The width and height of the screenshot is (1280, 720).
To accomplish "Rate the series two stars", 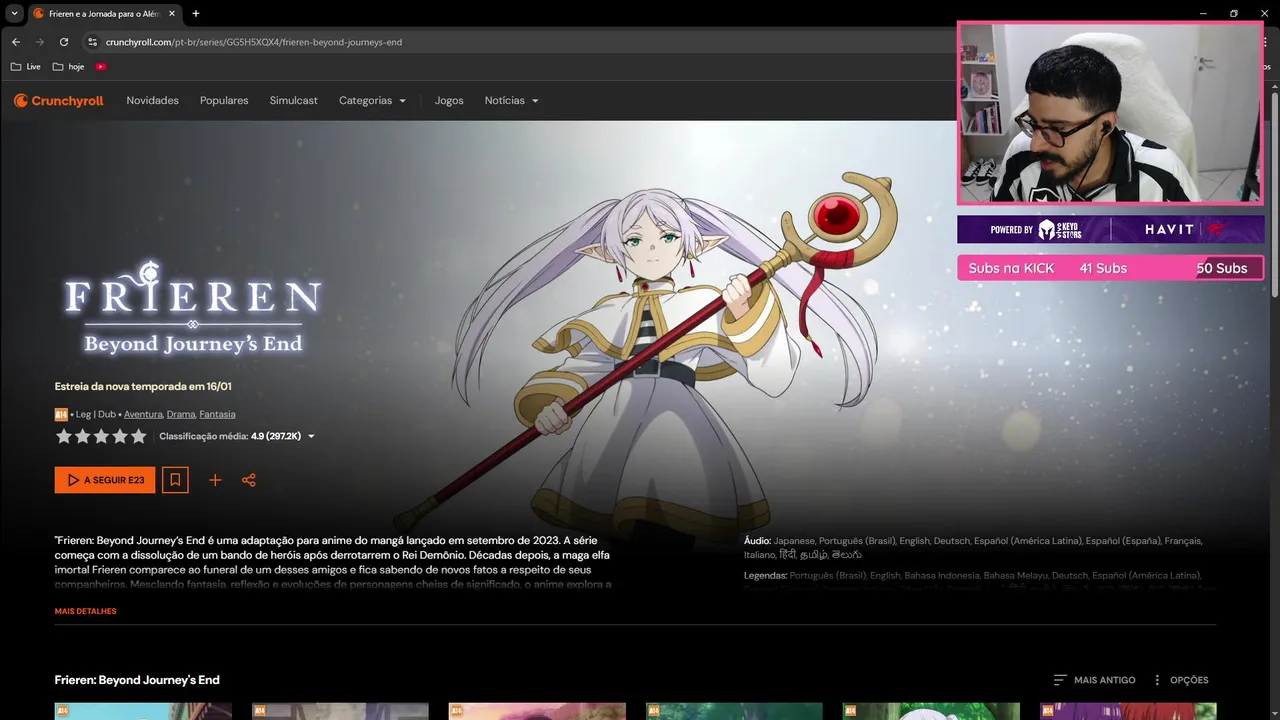I will pos(83,436).
